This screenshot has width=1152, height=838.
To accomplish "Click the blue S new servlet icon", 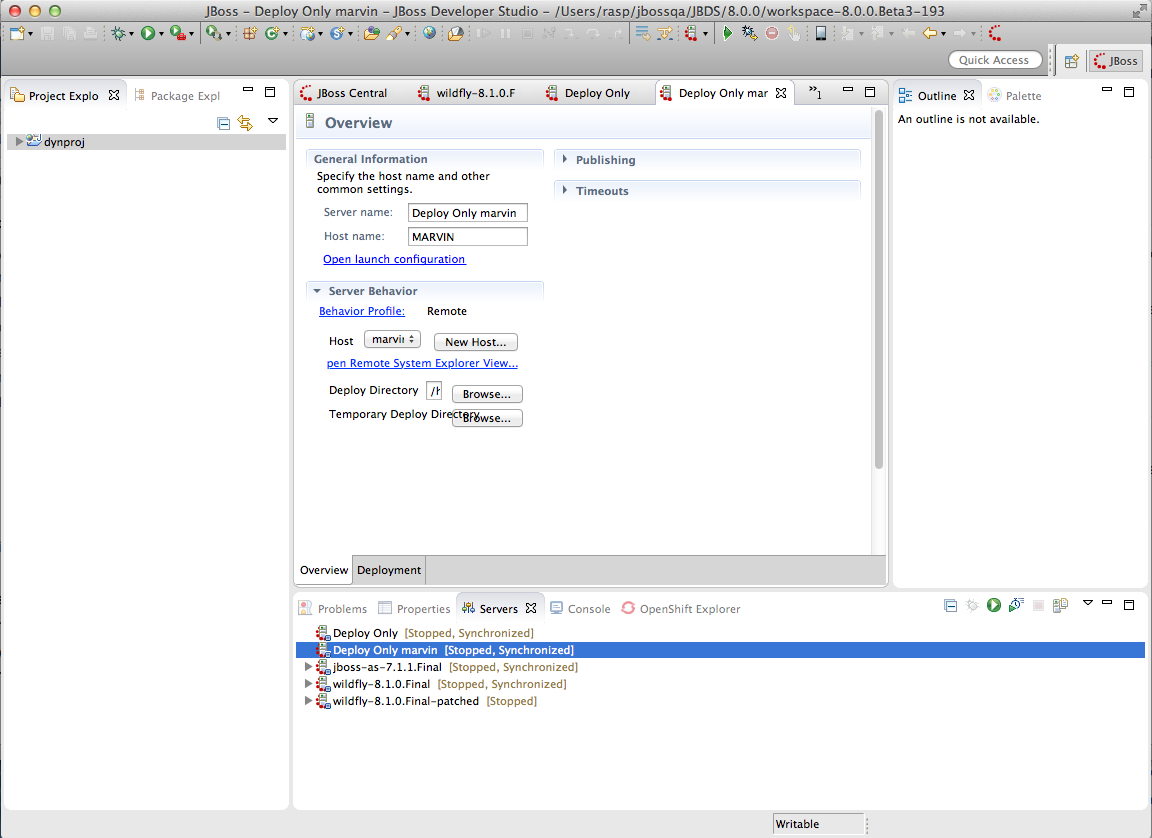I will click(x=337, y=33).
